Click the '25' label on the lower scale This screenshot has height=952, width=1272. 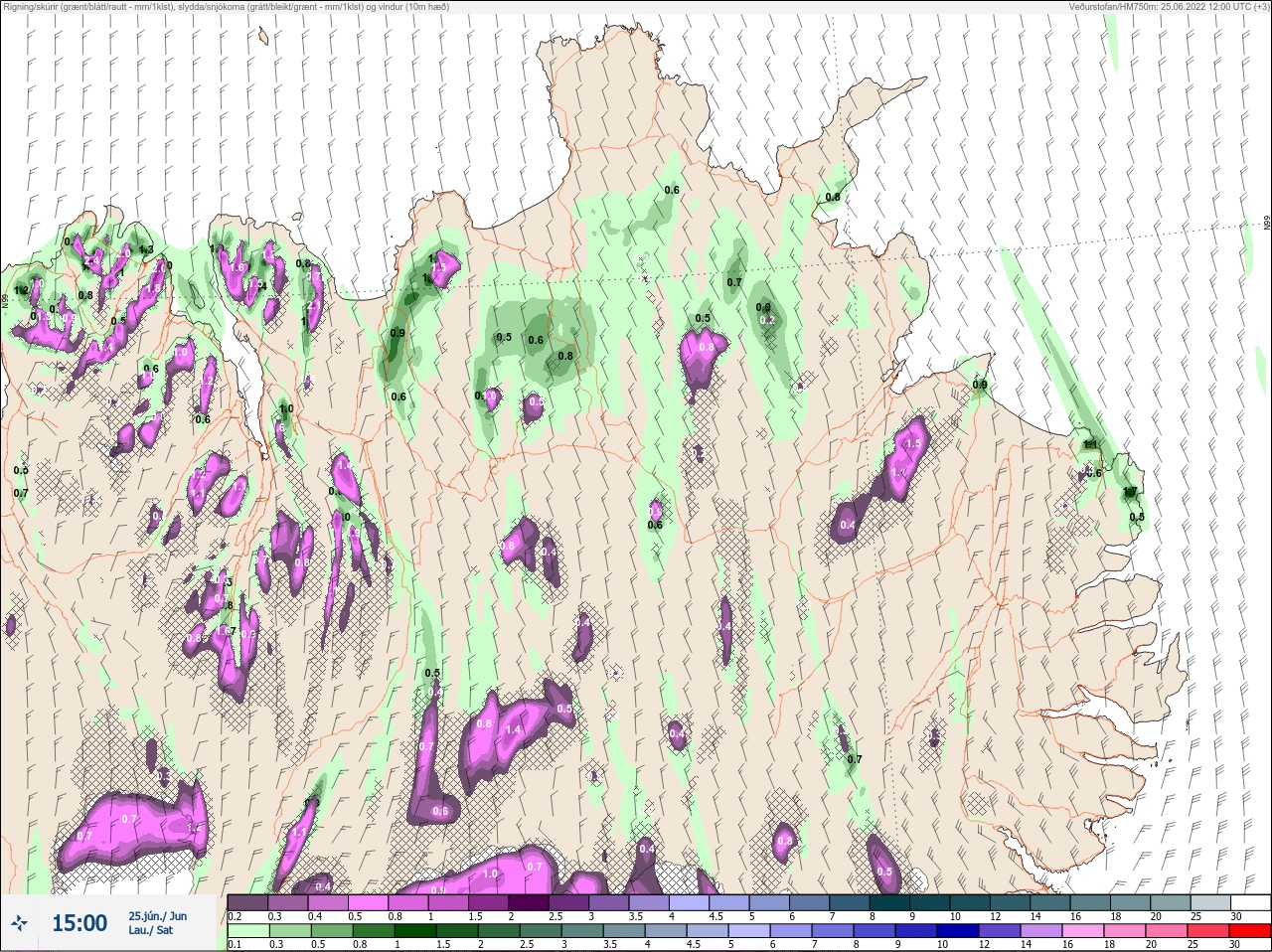point(1193,944)
